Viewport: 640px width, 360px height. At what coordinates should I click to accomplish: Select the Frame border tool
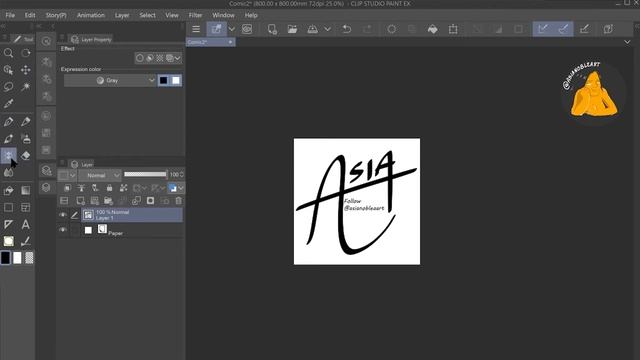click(26, 207)
